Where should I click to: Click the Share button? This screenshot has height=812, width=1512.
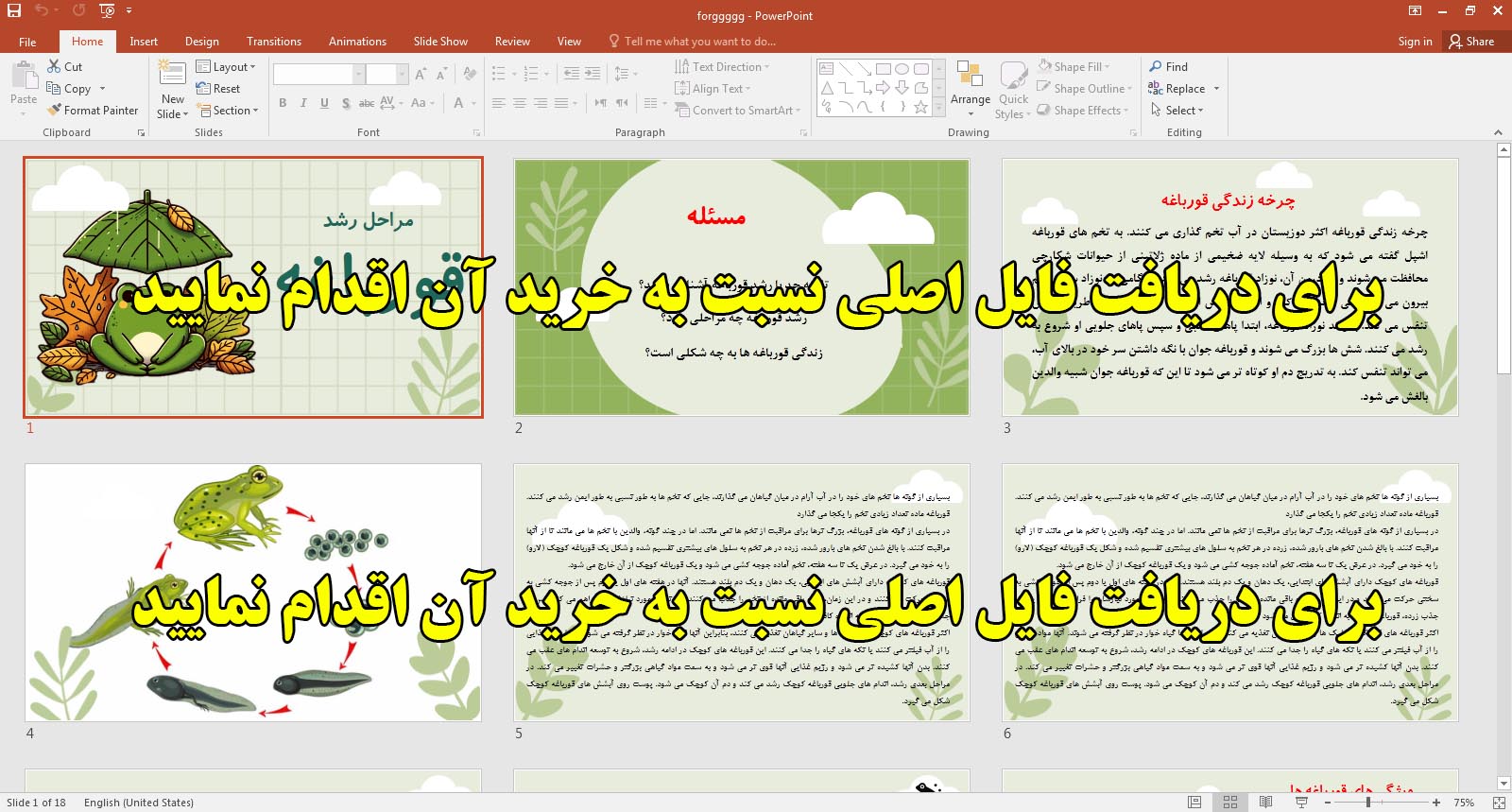tap(1471, 41)
